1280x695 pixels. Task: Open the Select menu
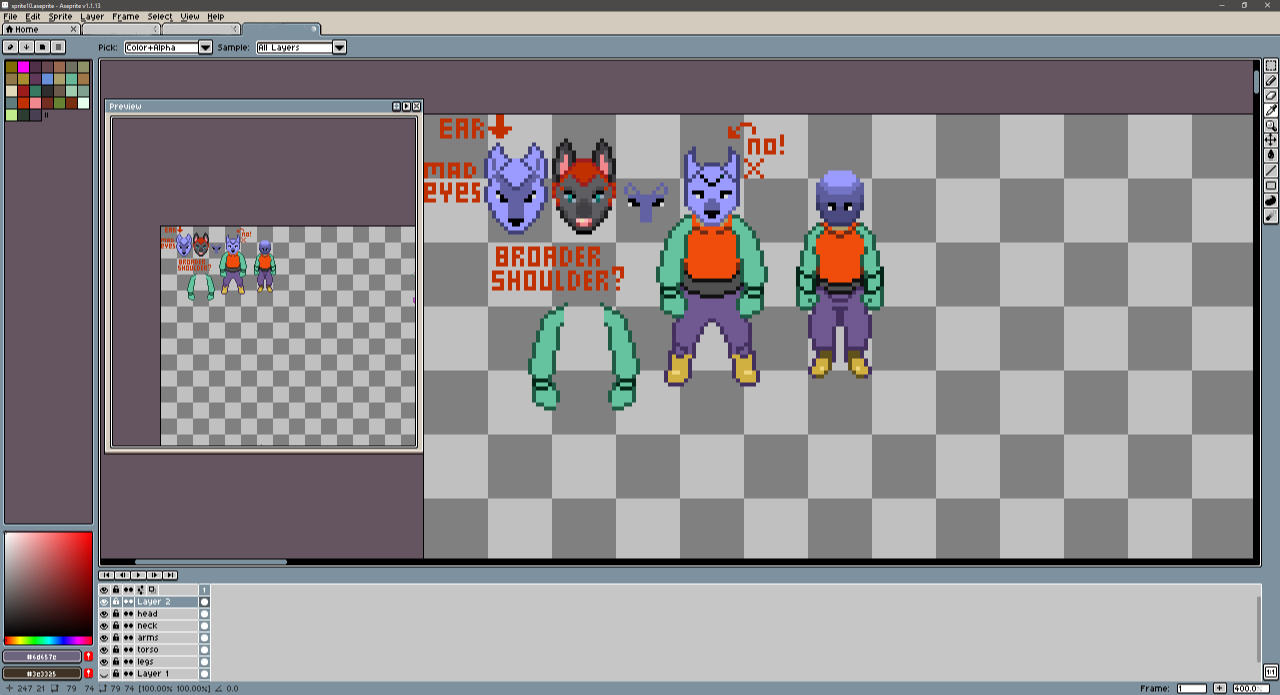(x=160, y=17)
